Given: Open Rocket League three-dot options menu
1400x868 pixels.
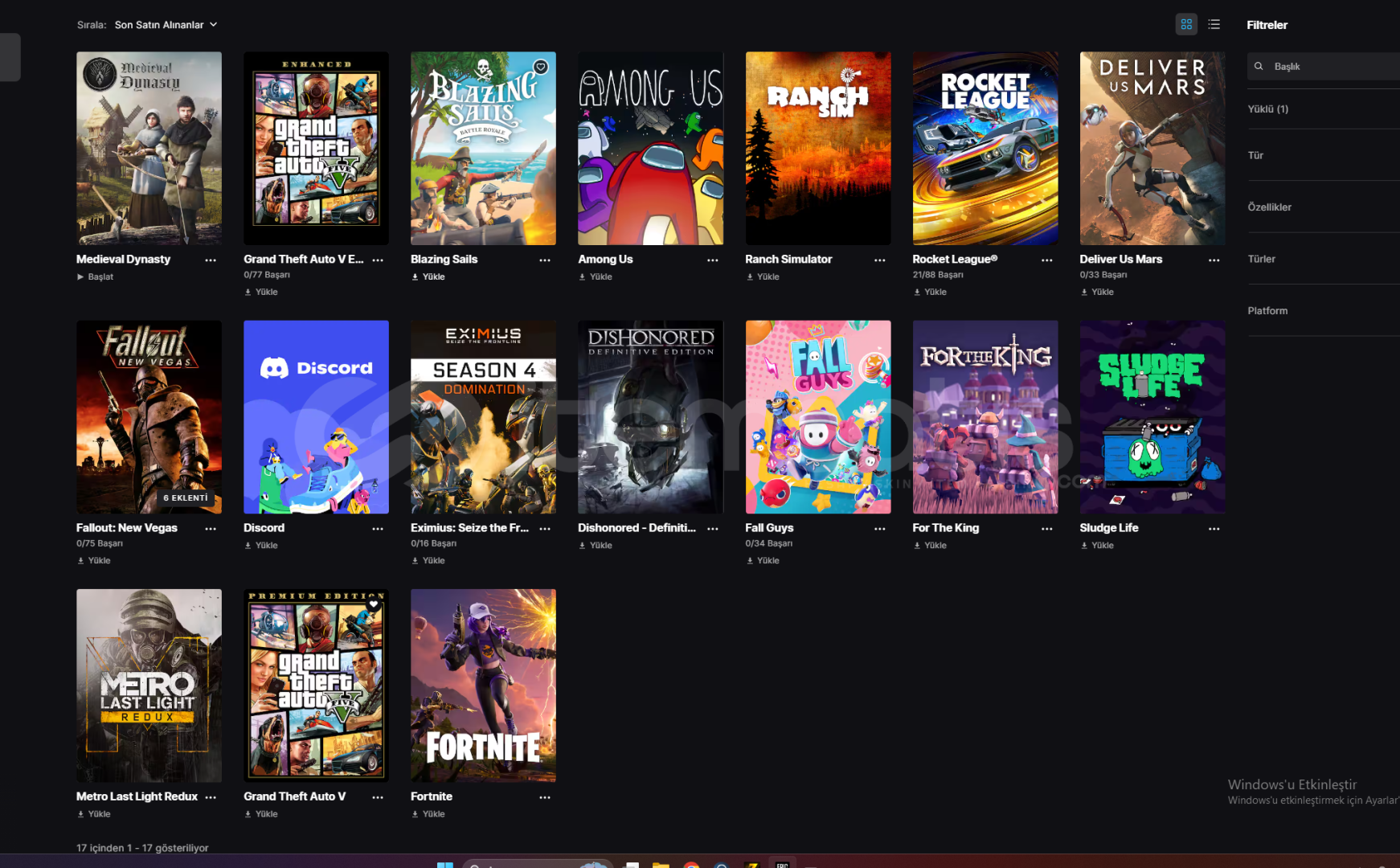Looking at the screenshot, I should (1047, 260).
